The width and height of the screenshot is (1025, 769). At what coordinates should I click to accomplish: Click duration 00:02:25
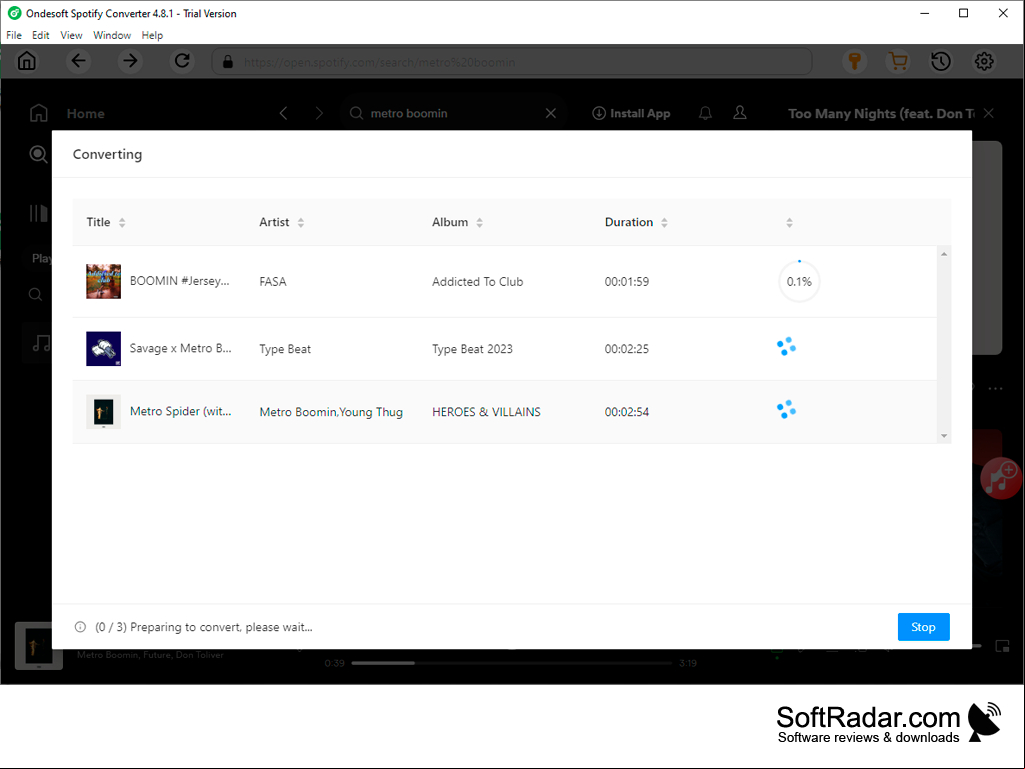[x=627, y=349]
